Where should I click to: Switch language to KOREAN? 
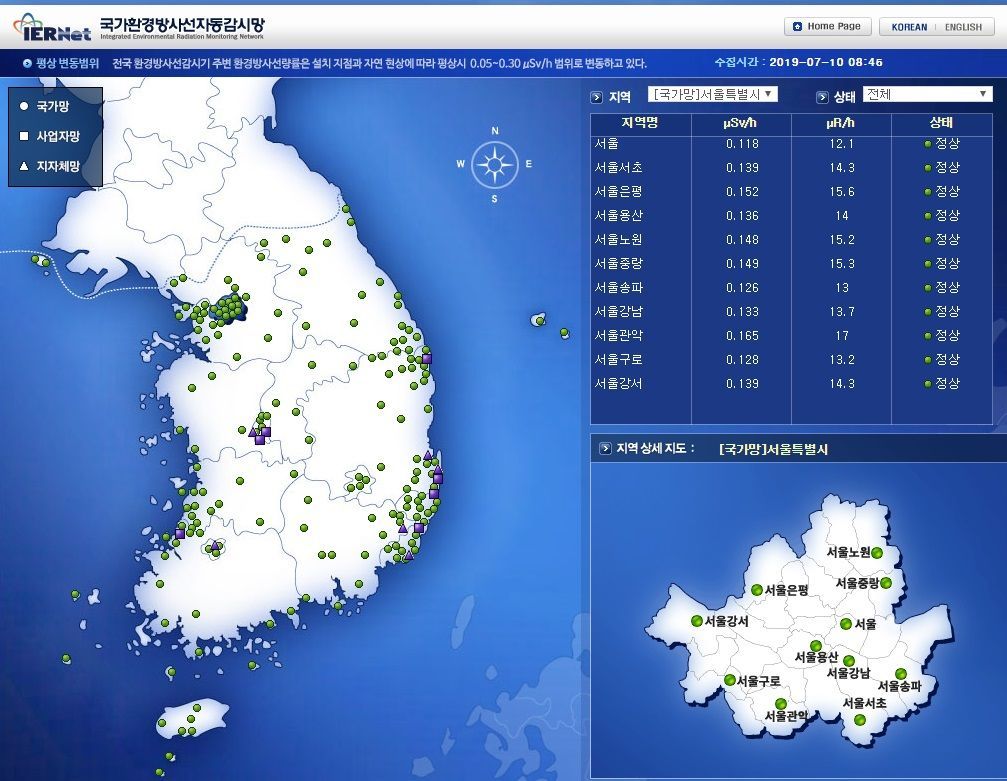click(909, 27)
